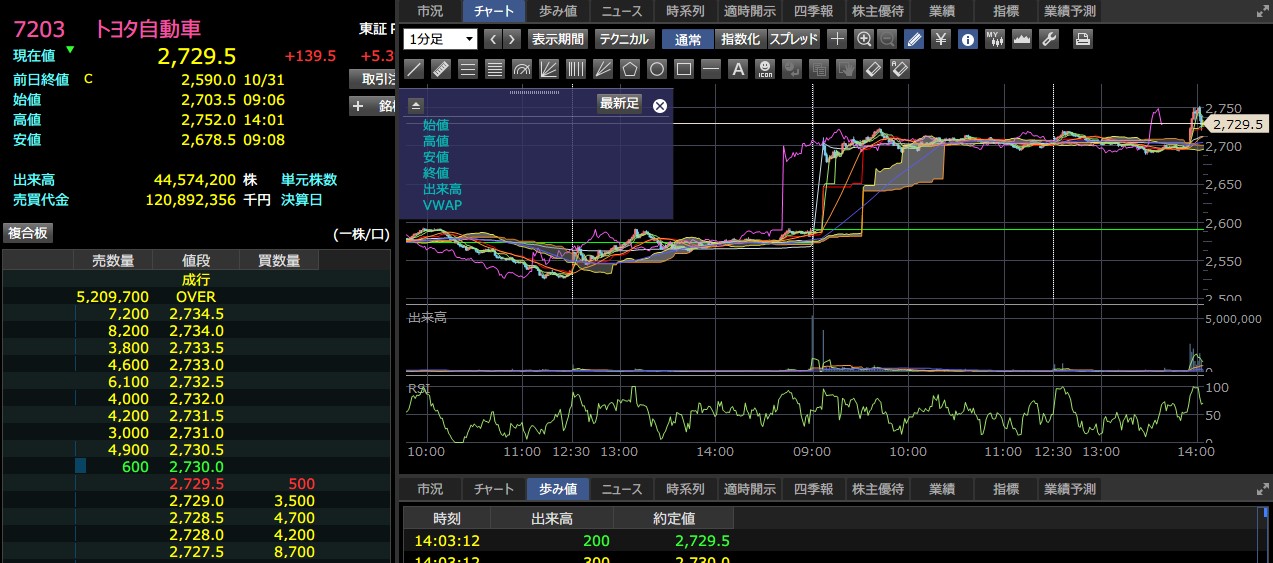Click the previous period arrow
Screen dimensions: 1273x563
click(x=493, y=39)
